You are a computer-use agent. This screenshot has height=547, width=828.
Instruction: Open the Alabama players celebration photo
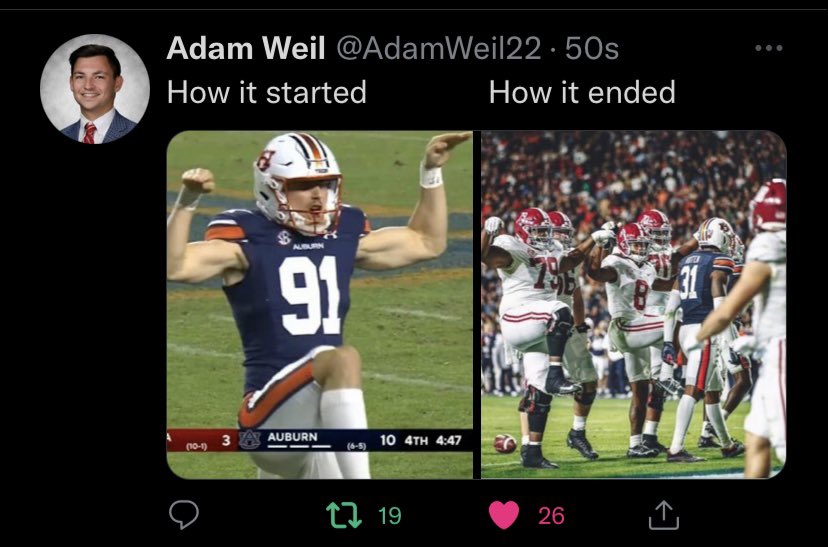tap(634, 305)
